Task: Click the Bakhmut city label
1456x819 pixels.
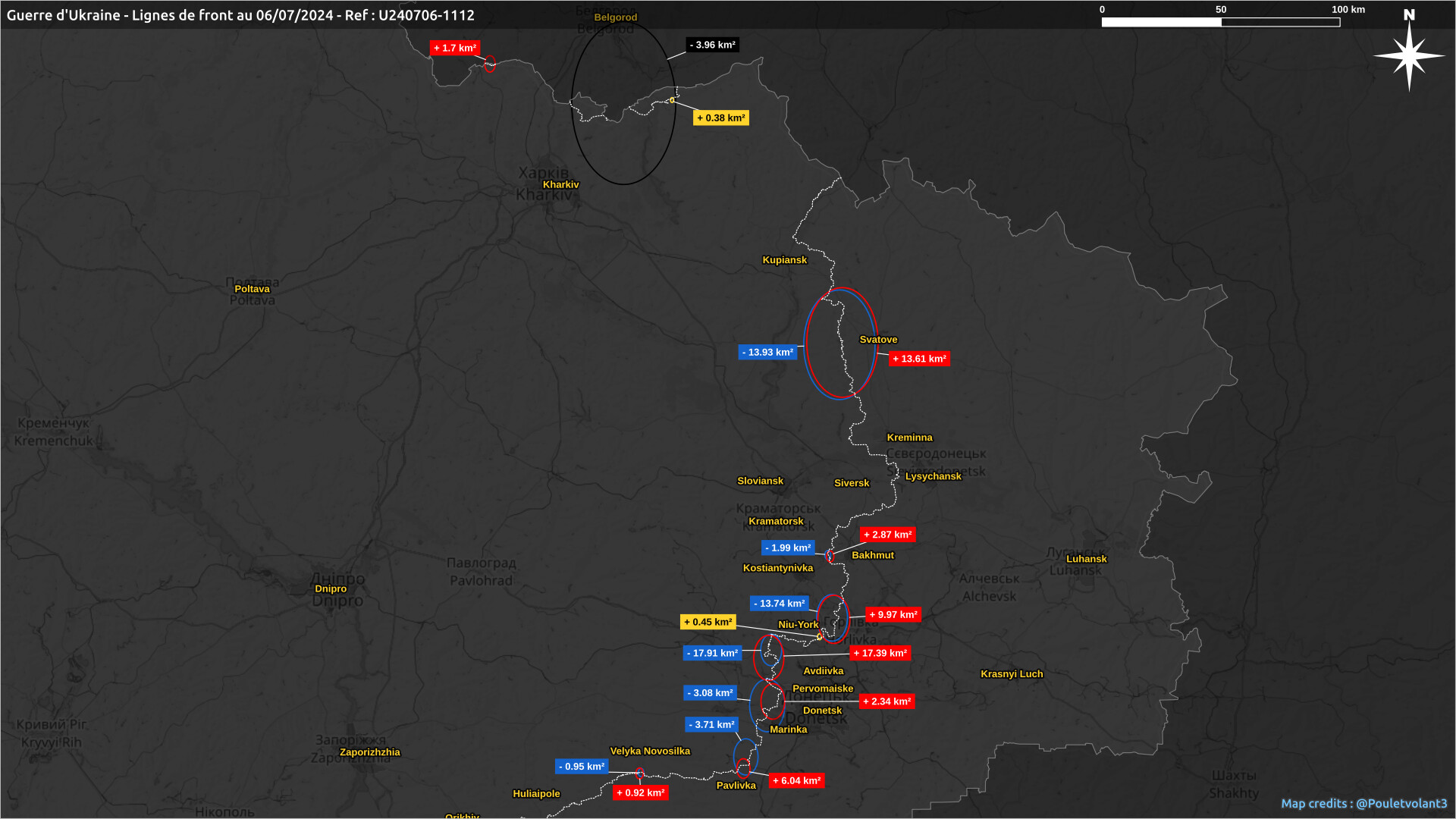Action: pyautogui.click(x=872, y=555)
